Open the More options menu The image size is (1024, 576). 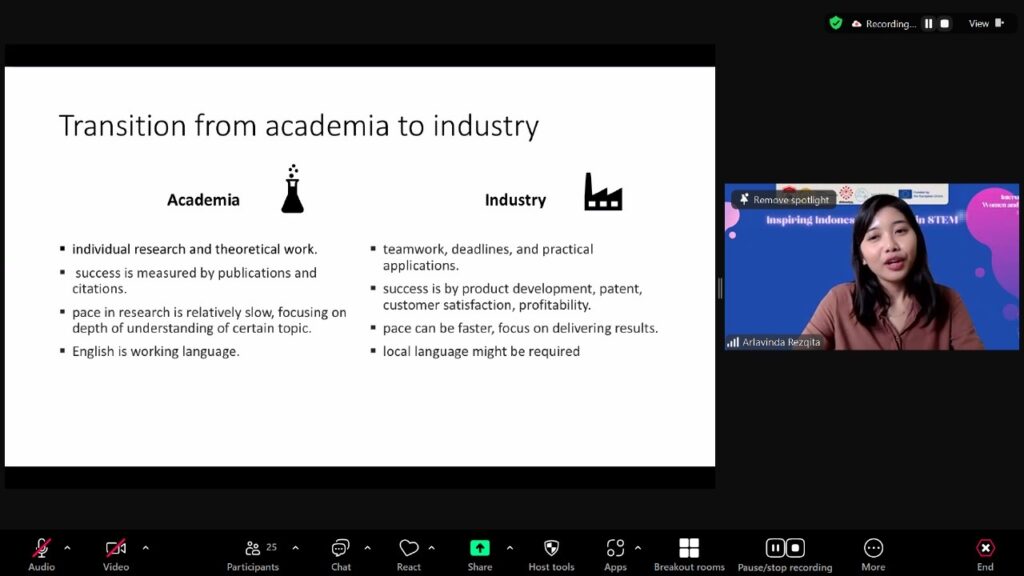click(873, 554)
